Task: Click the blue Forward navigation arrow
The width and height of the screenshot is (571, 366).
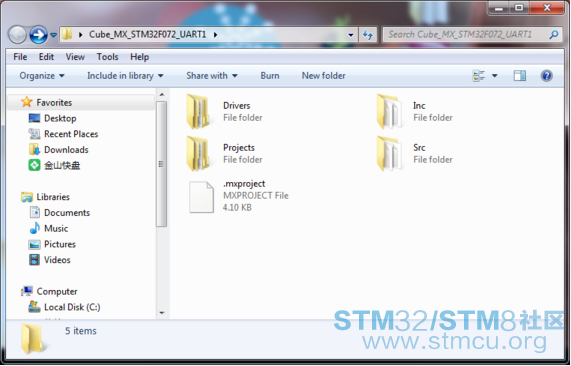Action: pyautogui.click(x=38, y=35)
